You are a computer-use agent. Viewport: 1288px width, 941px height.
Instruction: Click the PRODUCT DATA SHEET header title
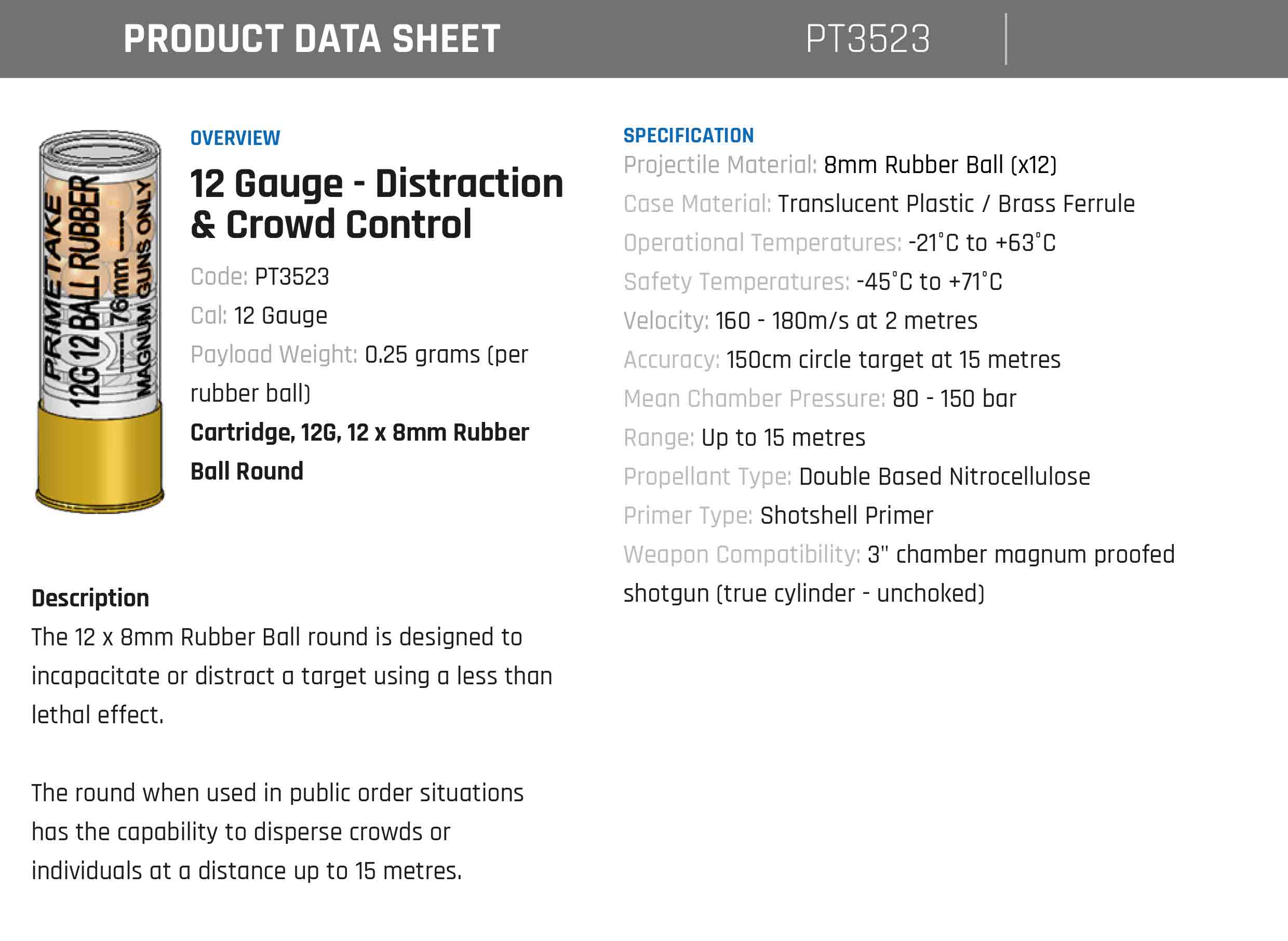pos(312,39)
